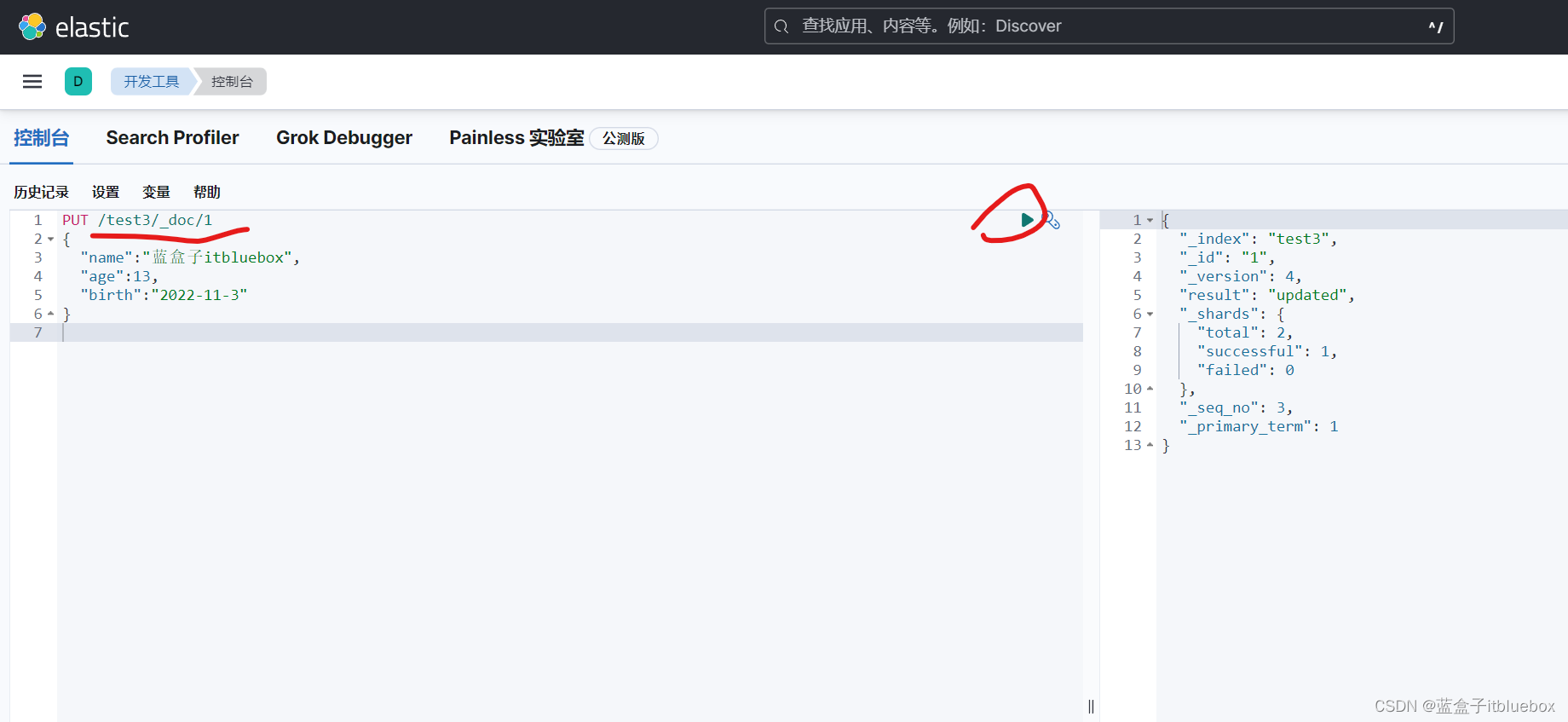This screenshot has width=1568, height=722.
Task: Click the "result": "updated" response line
Action: [x=1266, y=295]
